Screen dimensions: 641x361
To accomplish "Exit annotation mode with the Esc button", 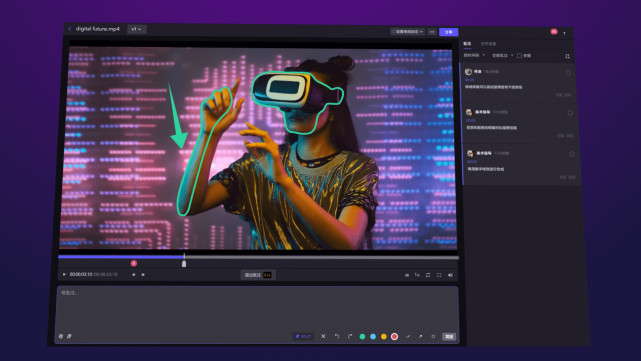I will (258, 275).
